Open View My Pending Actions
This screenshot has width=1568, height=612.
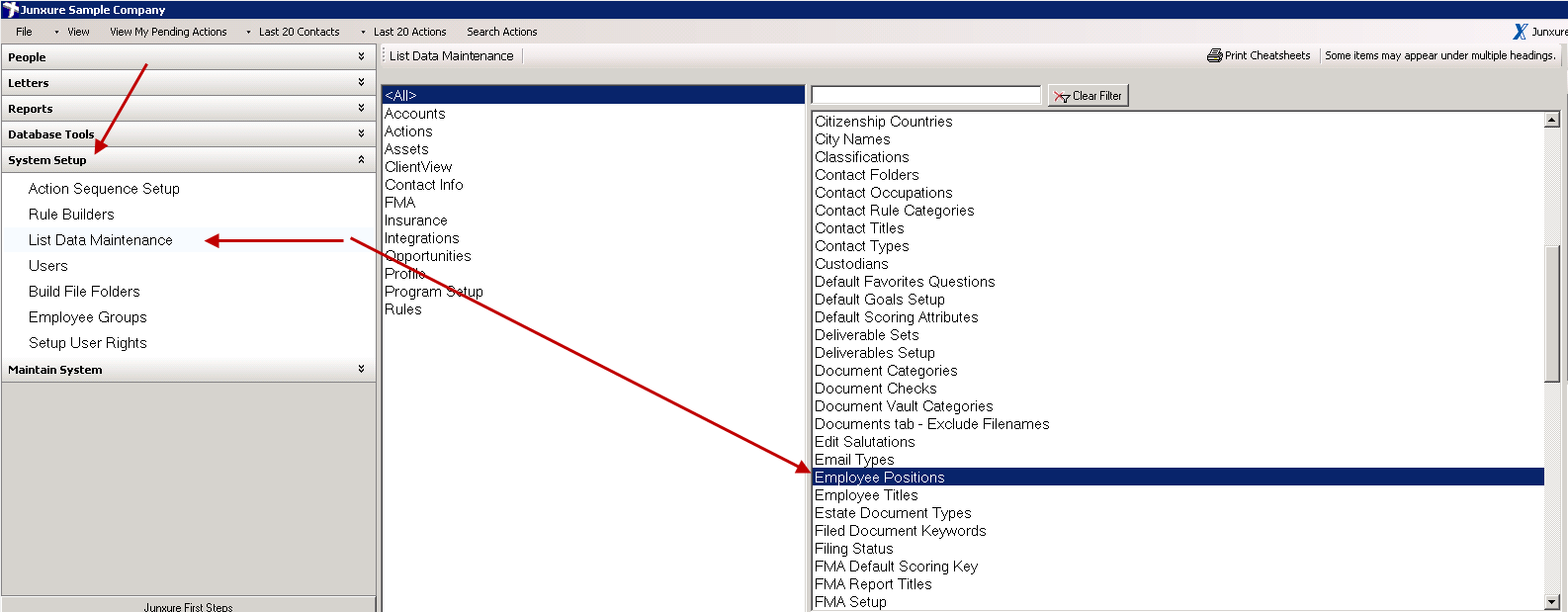[x=168, y=32]
